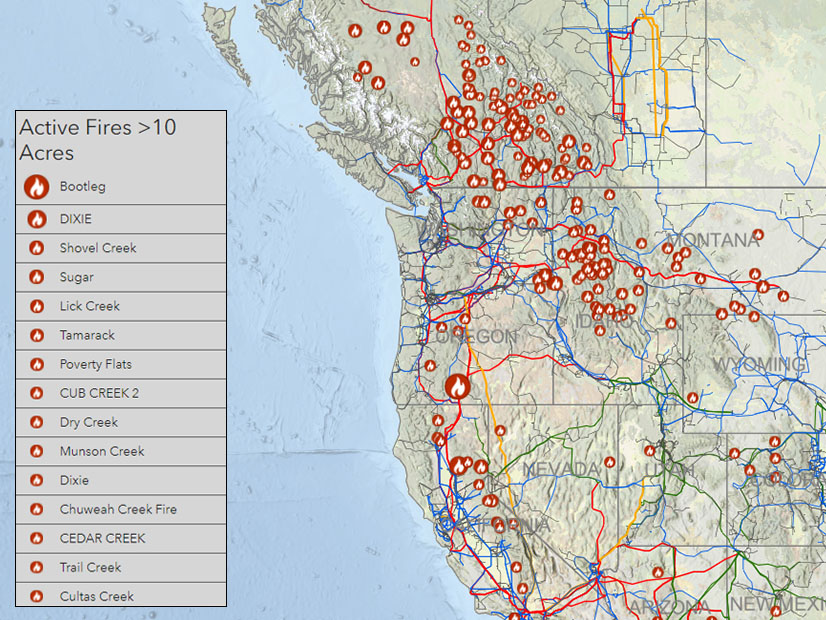The height and width of the screenshot is (620, 826).
Task: Click the large flame marker in southern Oregon
Action: [459, 385]
